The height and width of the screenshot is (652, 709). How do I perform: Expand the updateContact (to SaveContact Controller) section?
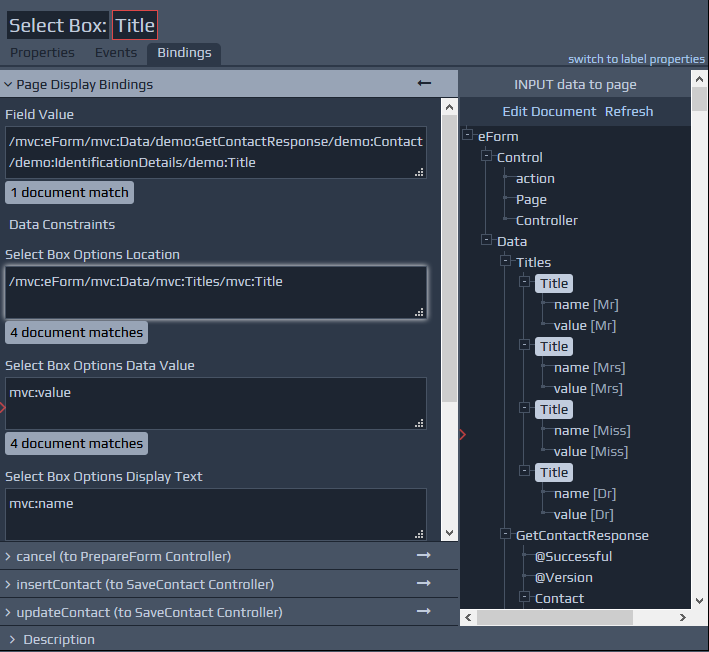tap(8, 612)
